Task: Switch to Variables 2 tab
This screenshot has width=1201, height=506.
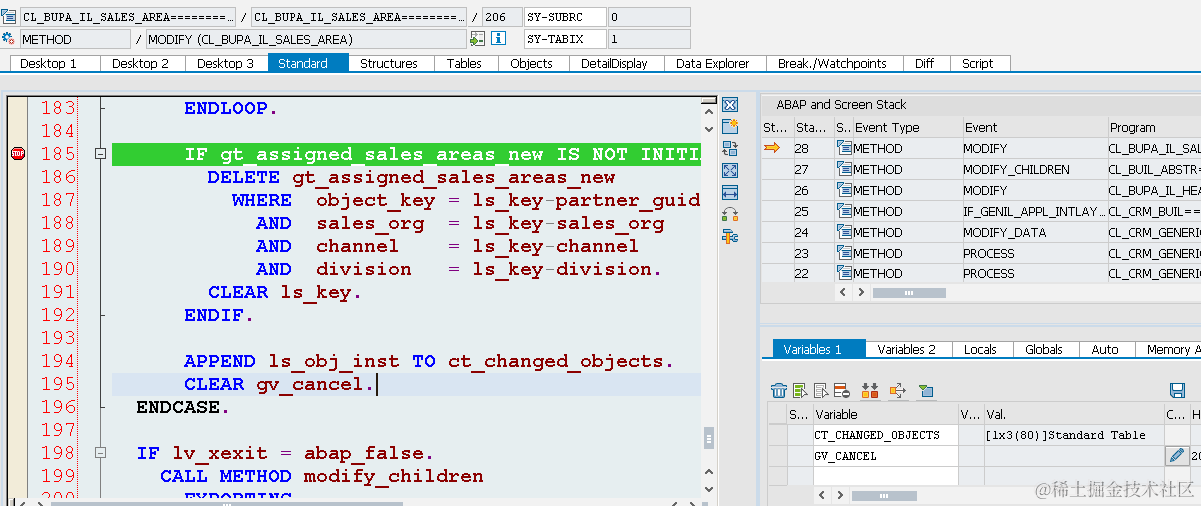Action: pyautogui.click(x=907, y=349)
